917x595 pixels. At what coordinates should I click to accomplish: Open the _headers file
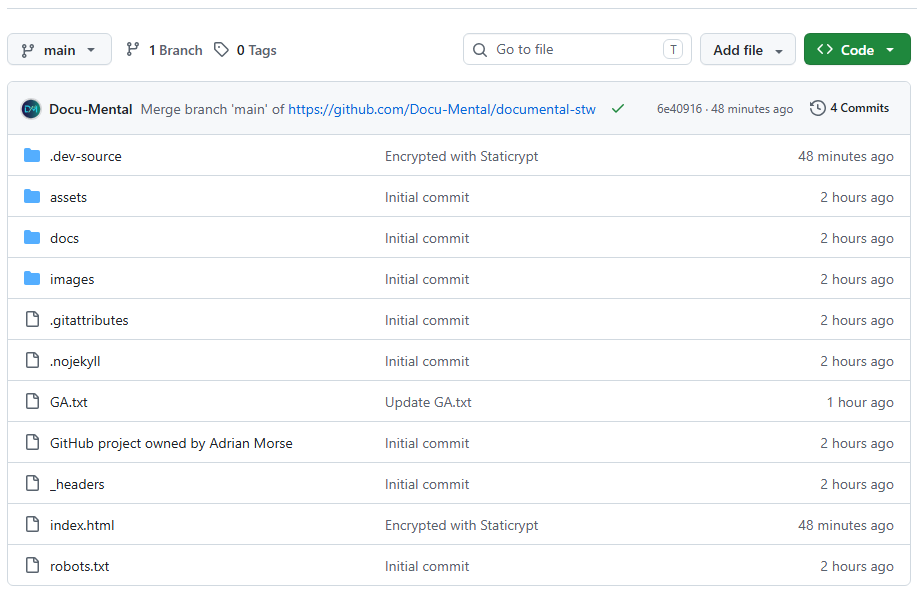(77, 484)
